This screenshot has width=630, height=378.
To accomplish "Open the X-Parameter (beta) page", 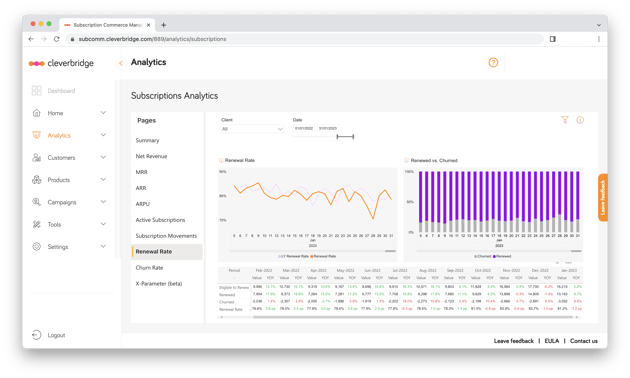I will tap(159, 284).
